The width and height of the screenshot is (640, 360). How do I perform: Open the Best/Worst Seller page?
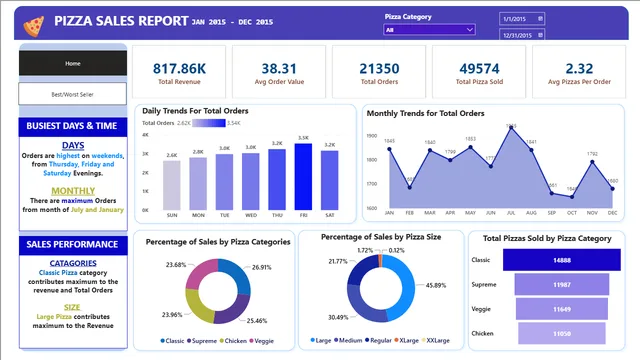73,94
